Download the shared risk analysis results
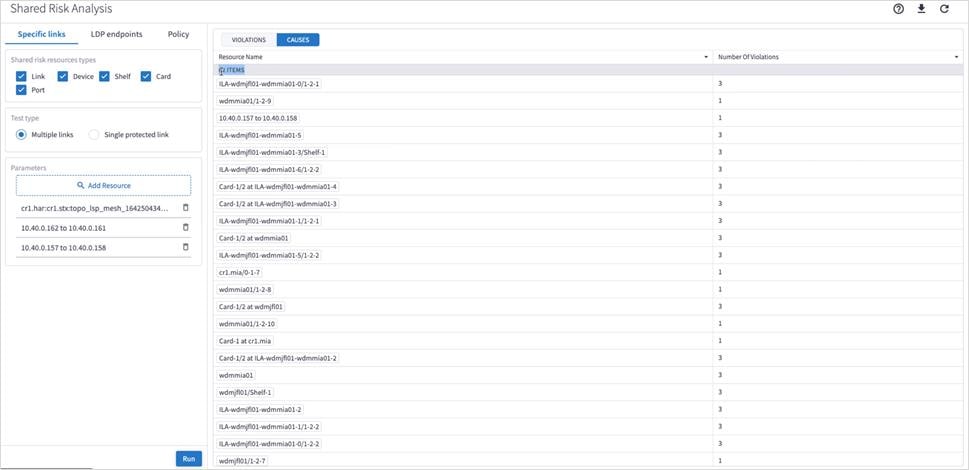This screenshot has width=969, height=470. click(x=921, y=9)
